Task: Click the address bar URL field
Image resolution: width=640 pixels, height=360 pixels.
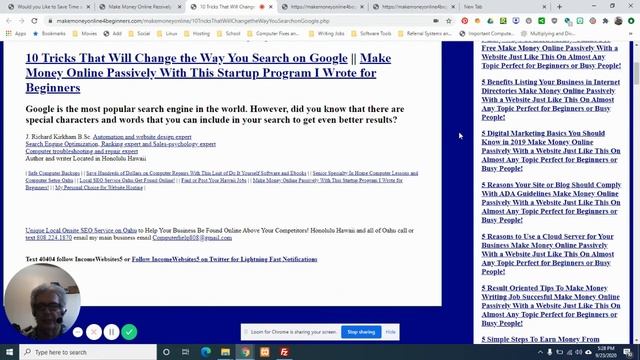Action: [x=241, y=21]
